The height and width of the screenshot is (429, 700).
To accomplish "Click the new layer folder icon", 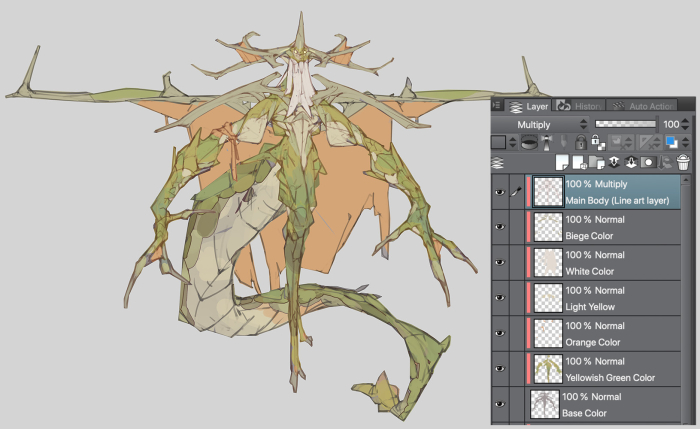I will (x=596, y=161).
